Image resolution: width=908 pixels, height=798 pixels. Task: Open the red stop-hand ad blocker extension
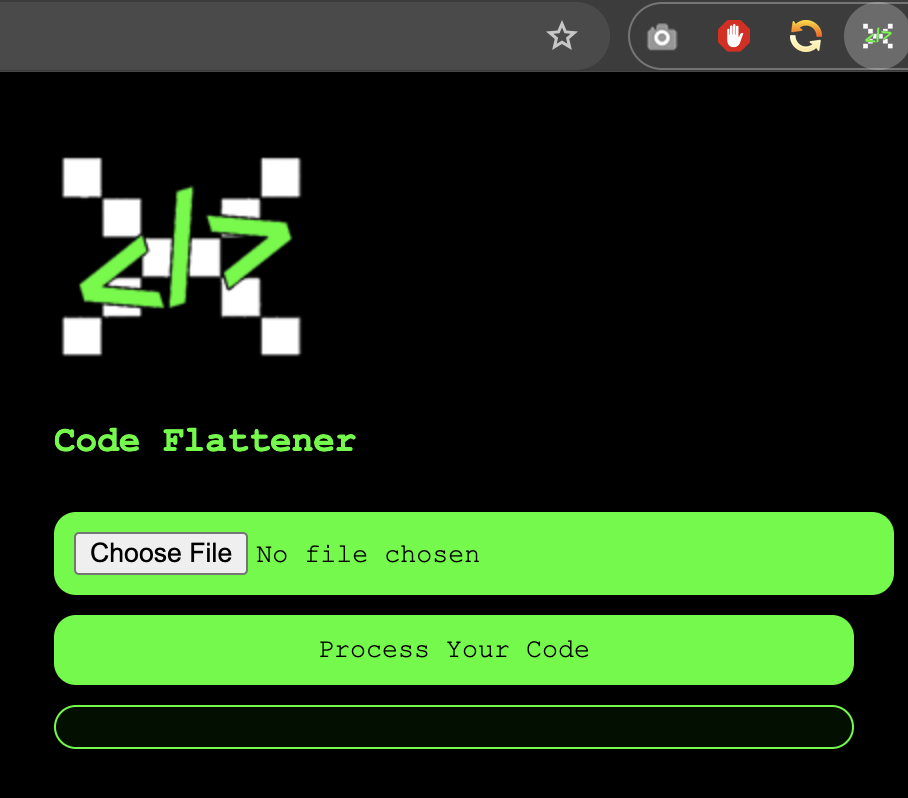click(x=734, y=36)
